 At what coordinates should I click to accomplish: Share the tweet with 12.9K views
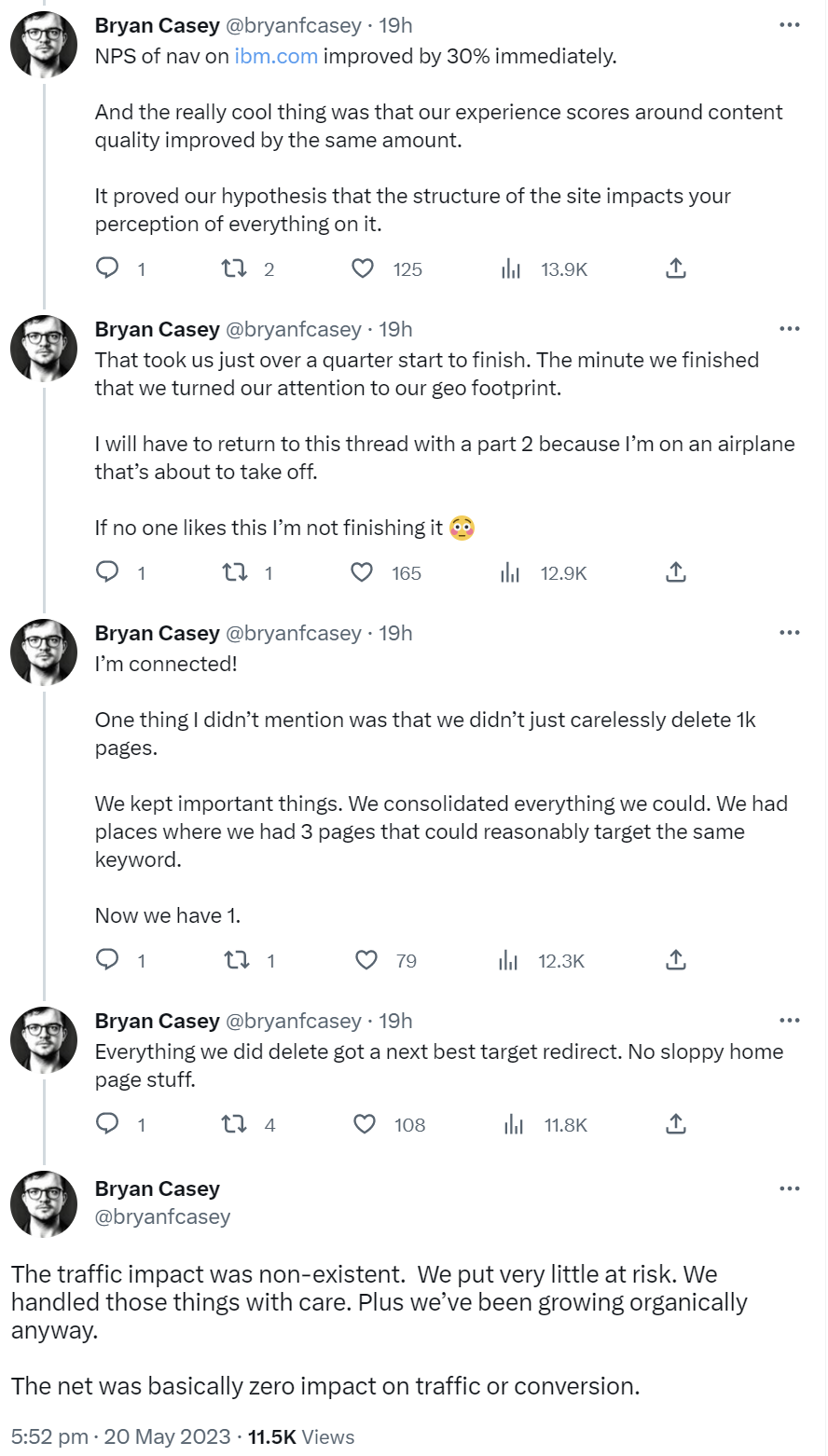coord(676,572)
